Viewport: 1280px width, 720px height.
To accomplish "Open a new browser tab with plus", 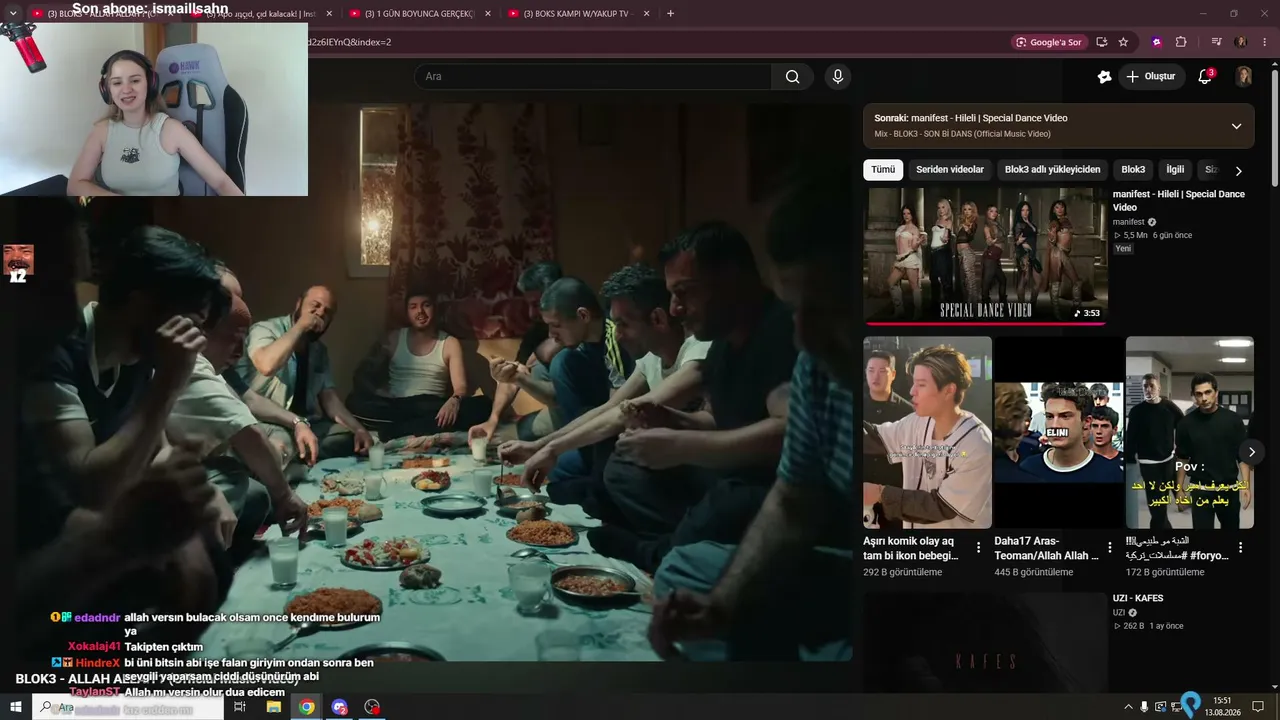I will pyautogui.click(x=670, y=14).
